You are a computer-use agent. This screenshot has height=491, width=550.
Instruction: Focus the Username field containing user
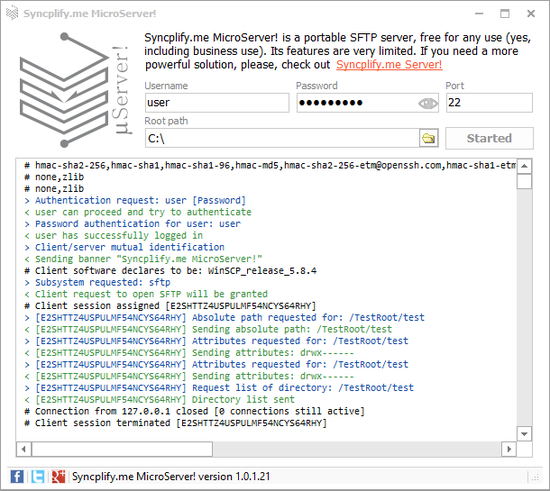217,103
